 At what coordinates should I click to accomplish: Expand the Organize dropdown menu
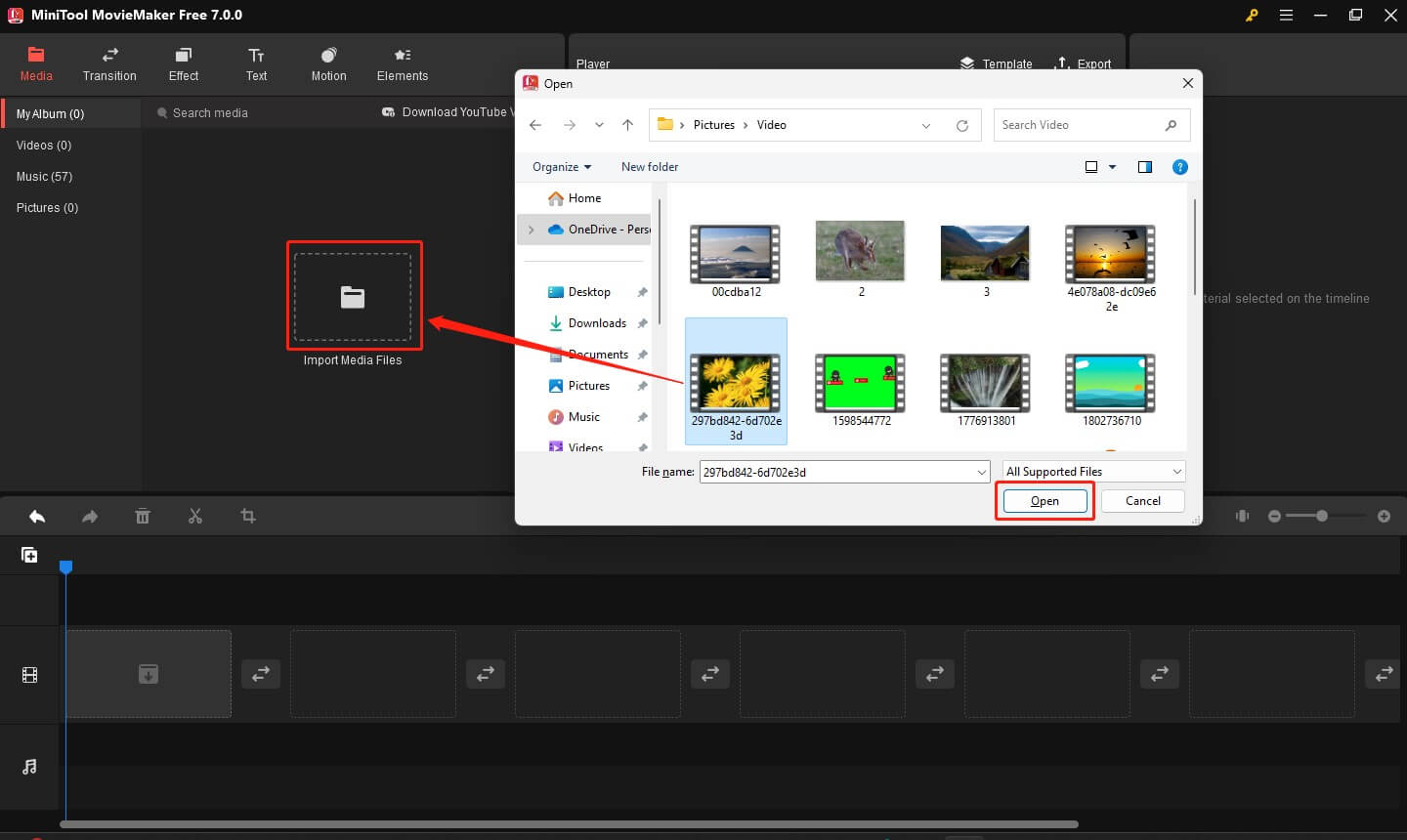pos(562,167)
